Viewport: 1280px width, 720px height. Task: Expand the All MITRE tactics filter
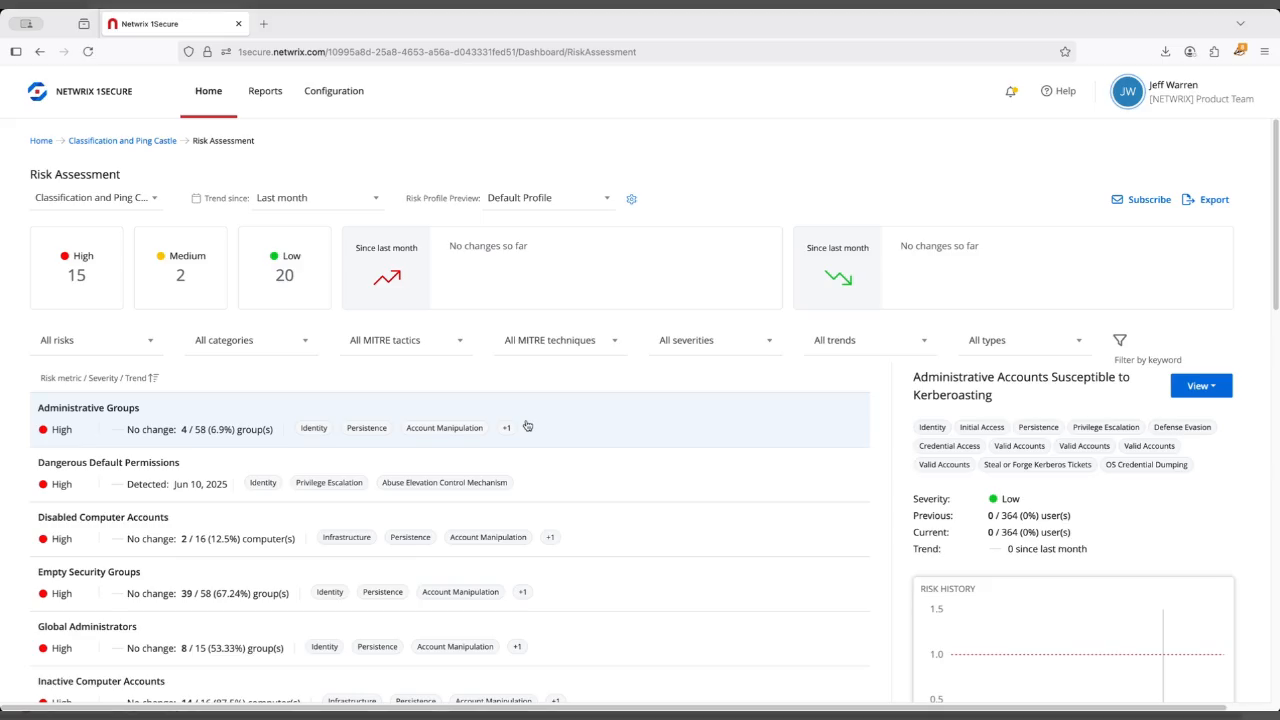(x=406, y=340)
